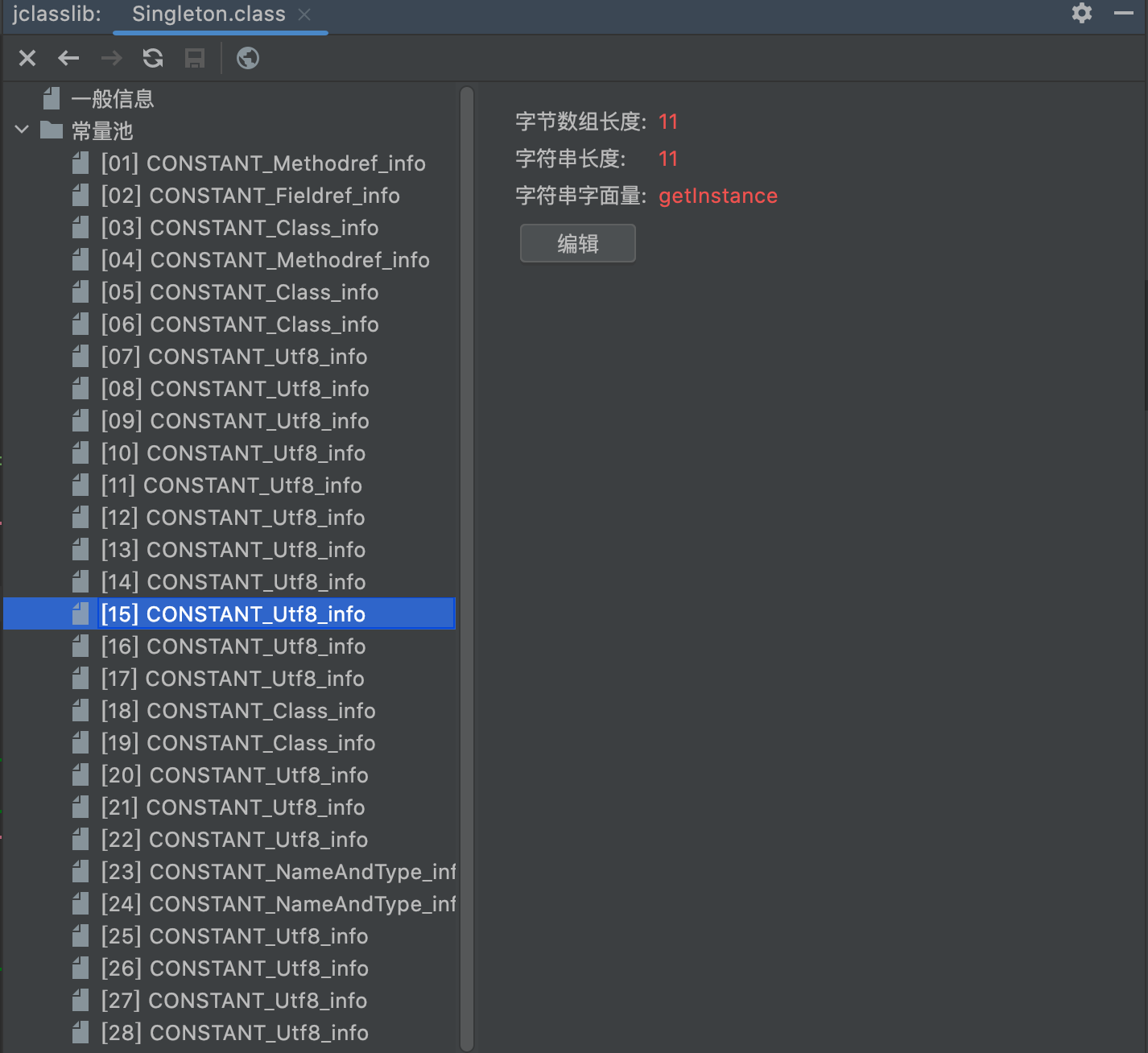Hide the tool window with minus icon
Screen dimensions: 1148x1053
[1124, 13]
